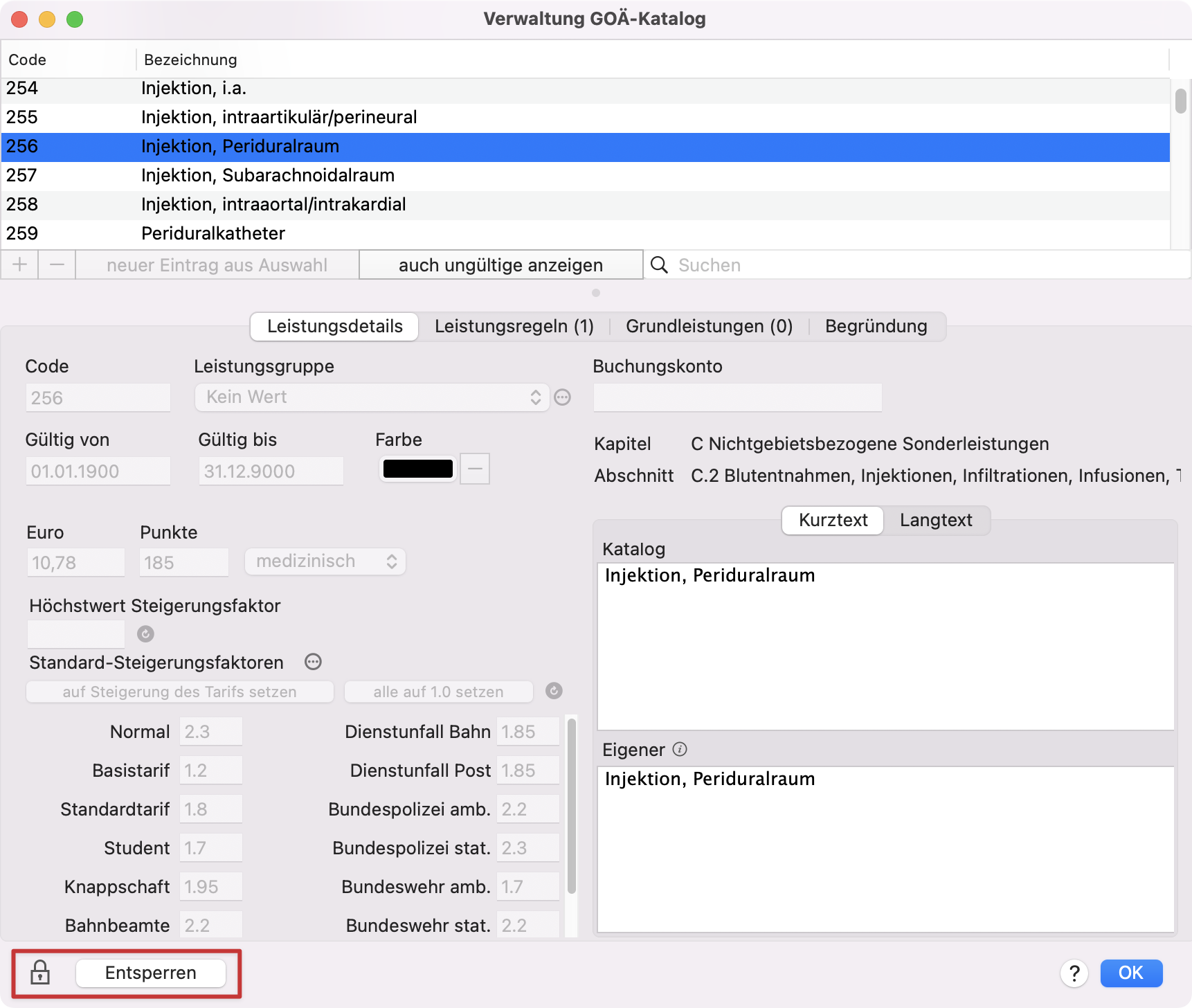The image size is (1192, 1008).
Task: Select the Langtext tab
Action: point(936,520)
